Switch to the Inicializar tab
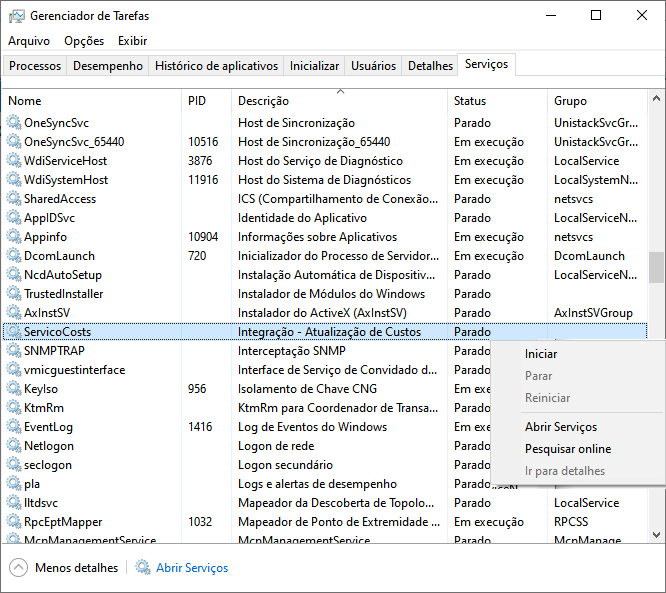The image size is (666, 593). click(x=314, y=66)
